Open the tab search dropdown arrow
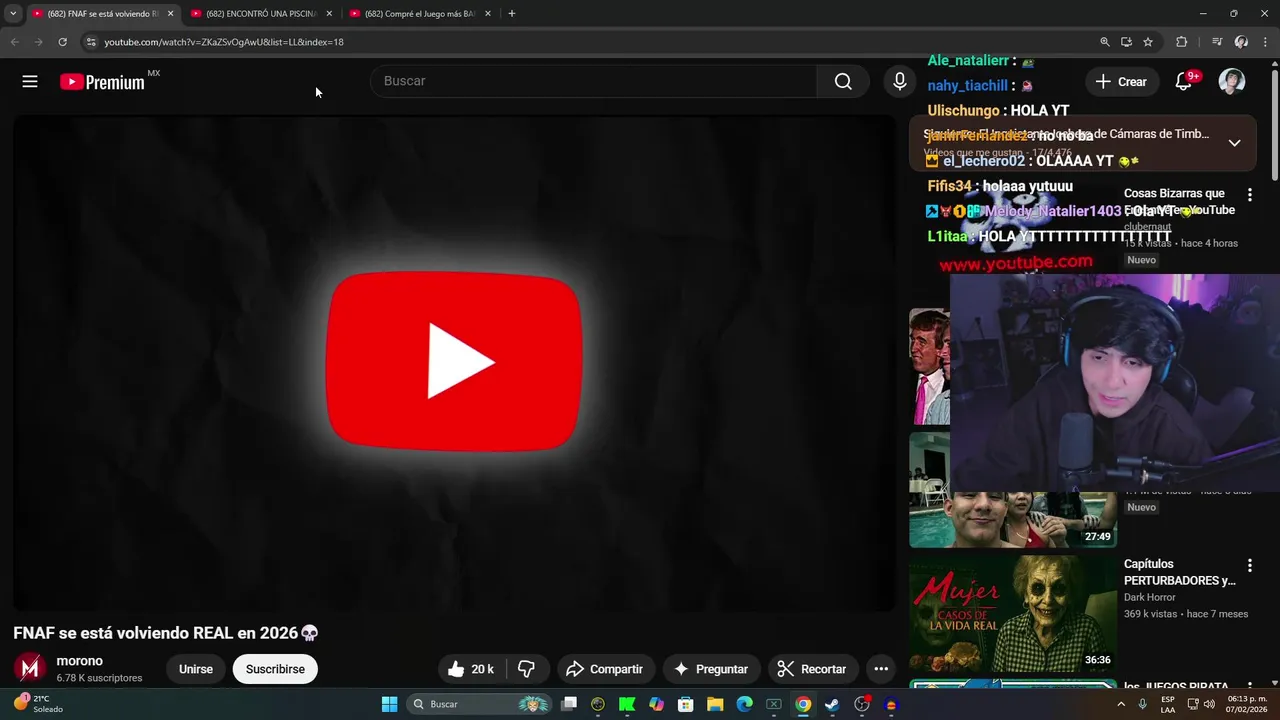1280x720 pixels. click(x=13, y=14)
